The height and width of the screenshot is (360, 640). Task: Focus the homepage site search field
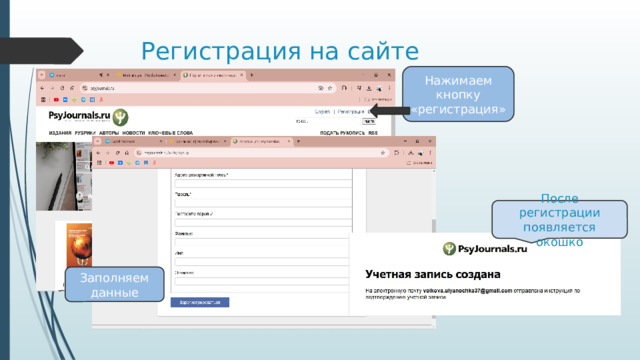pyautogui.click(x=328, y=122)
